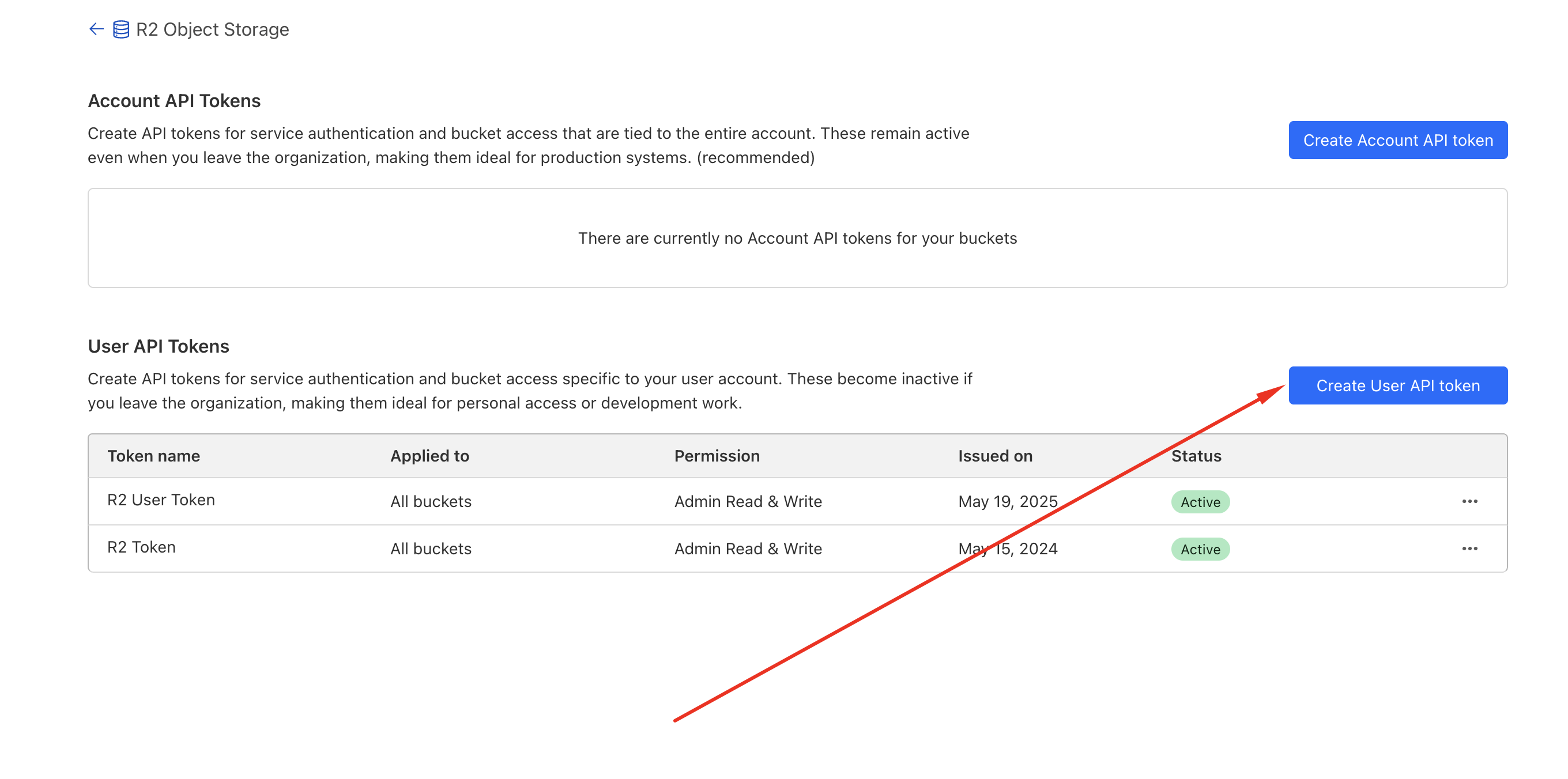Click the R2 database icon in header

pyautogui.click(x=121, y=28)
